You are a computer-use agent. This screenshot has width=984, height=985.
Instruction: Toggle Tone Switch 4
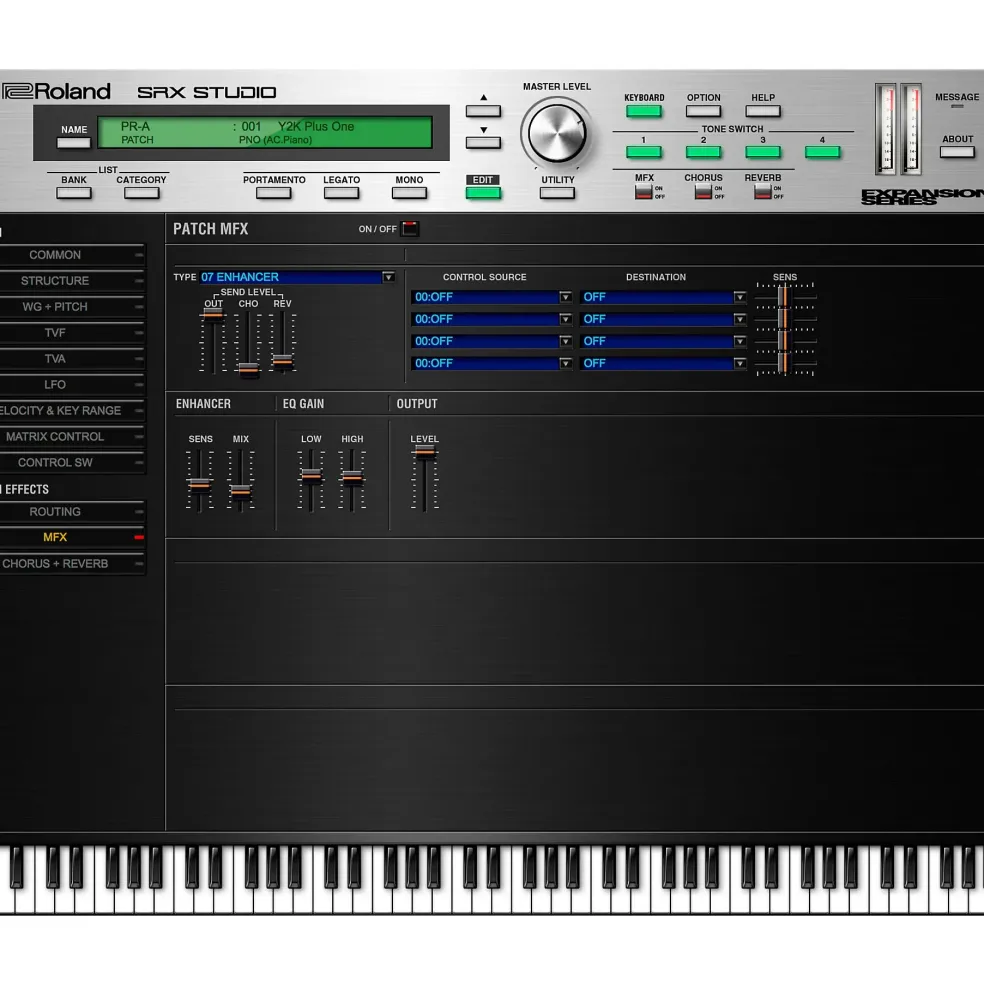[x=822, y=152]
